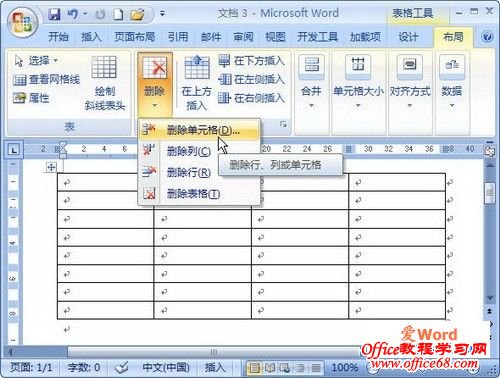This screenshot has width=500, height=378.
Task: Click the vertical scrollbar up arrow
Action: (490, 165)
